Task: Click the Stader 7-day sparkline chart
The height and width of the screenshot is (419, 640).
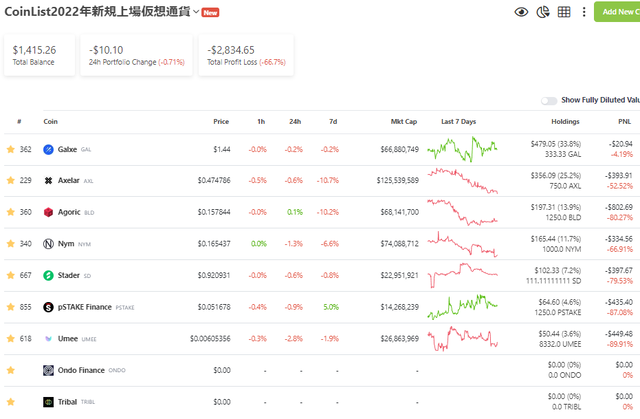Action: tap(462, 275)
